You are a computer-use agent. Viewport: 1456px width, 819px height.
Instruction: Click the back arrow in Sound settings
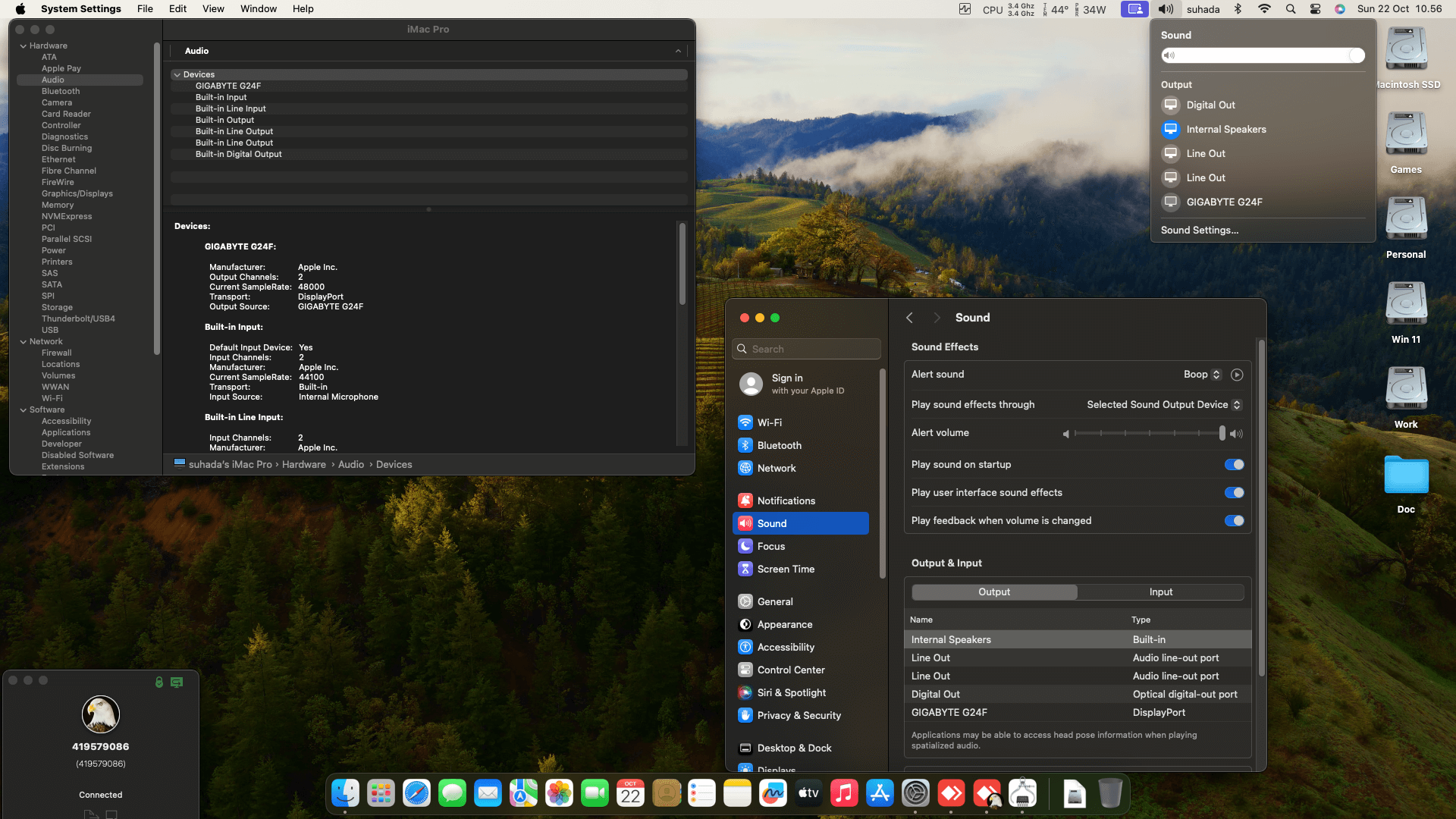[909, 318]
